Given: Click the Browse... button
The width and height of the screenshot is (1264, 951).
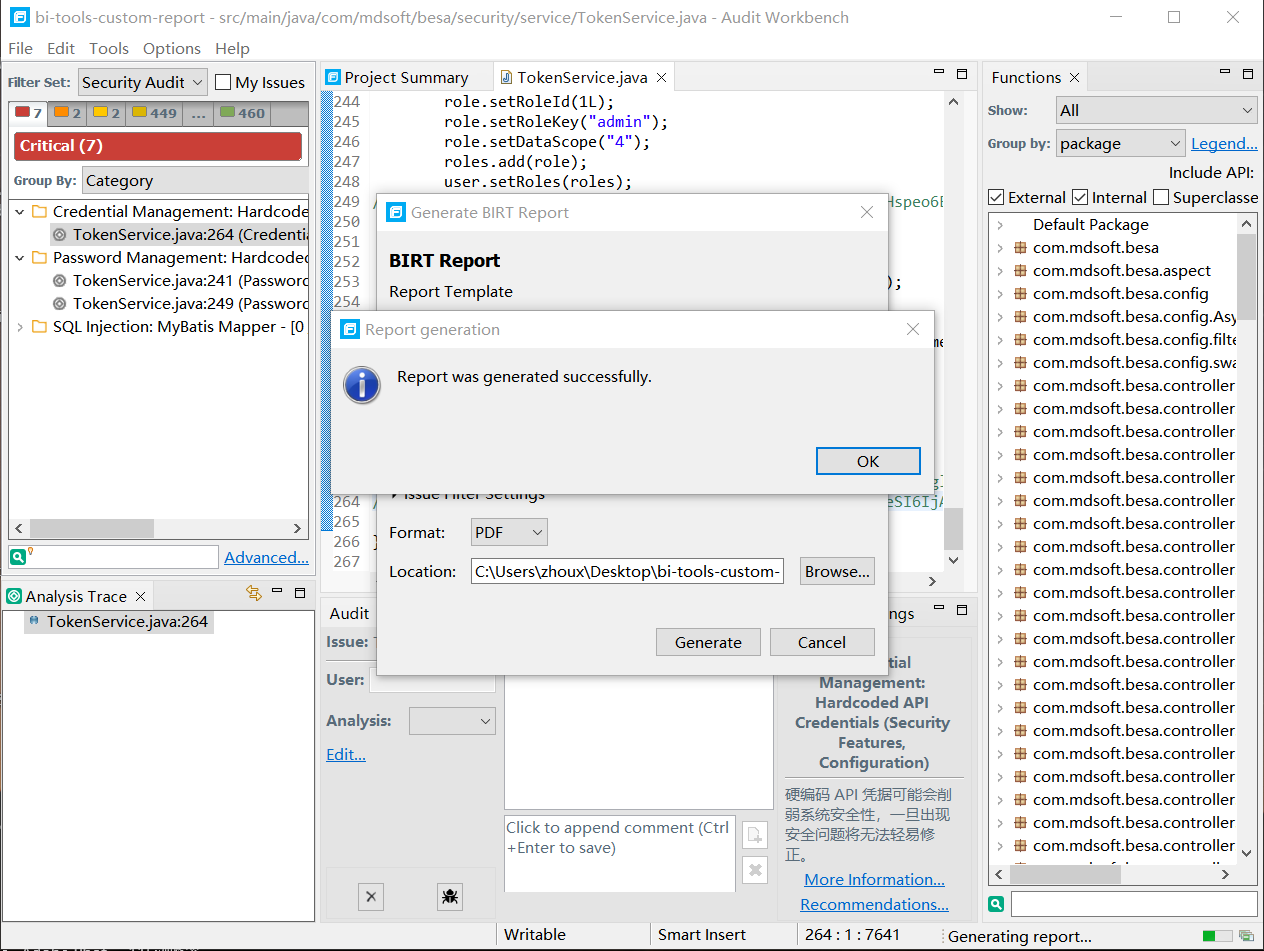Looking at the screenshot, I should click(x=838, y=571).
